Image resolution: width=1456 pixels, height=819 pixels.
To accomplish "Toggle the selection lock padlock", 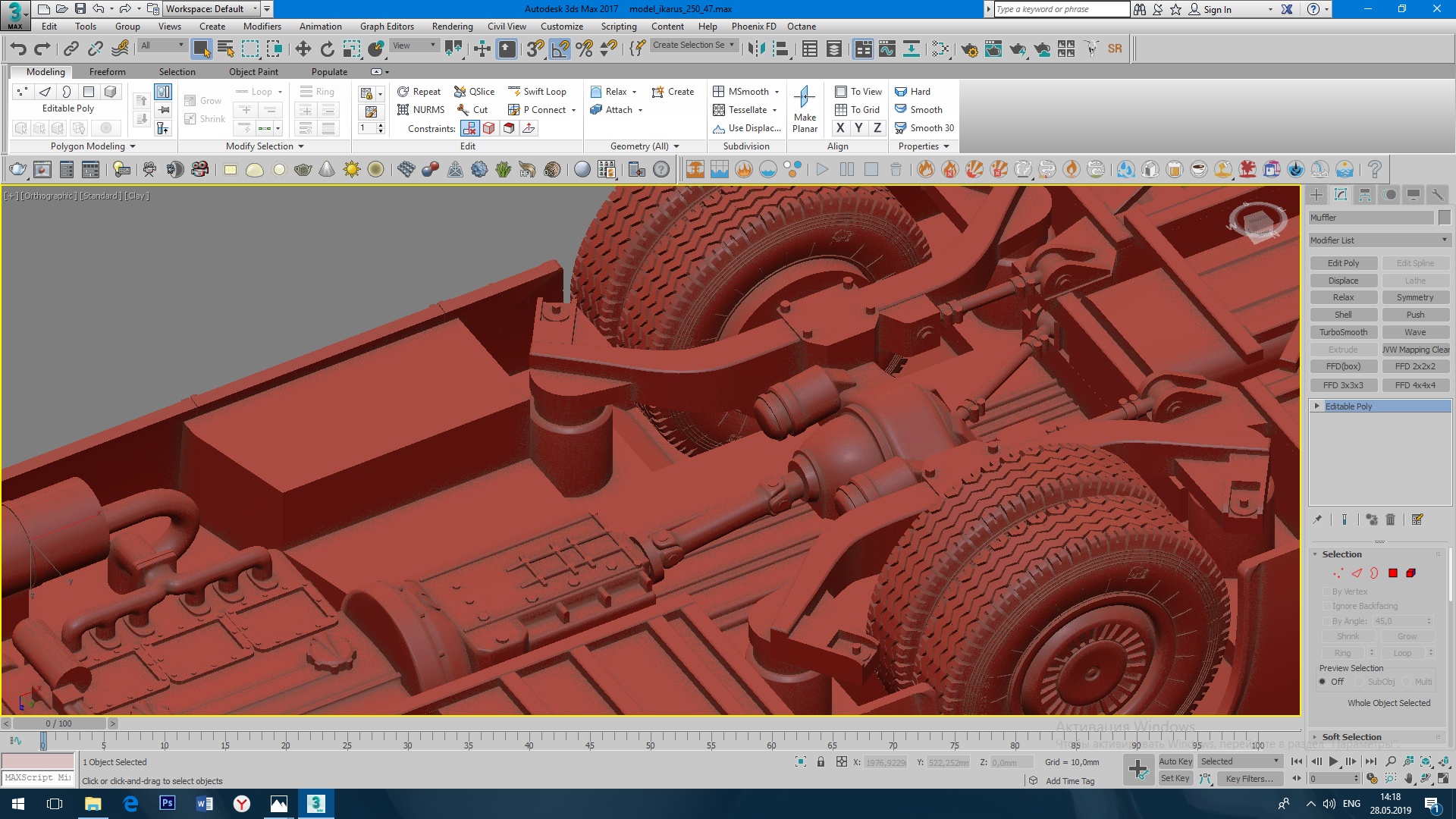I will pos(821,761).
